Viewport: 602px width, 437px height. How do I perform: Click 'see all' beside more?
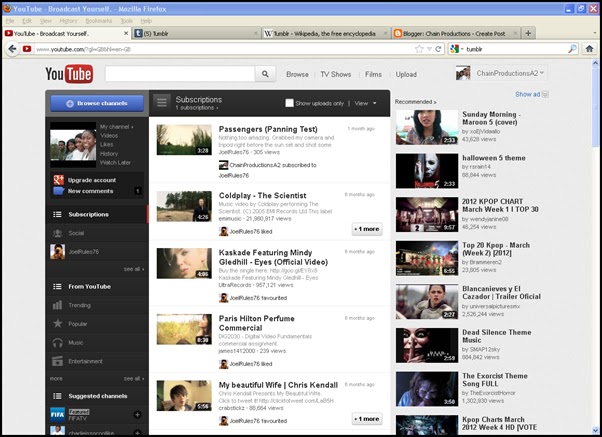[x=134, y=379]
